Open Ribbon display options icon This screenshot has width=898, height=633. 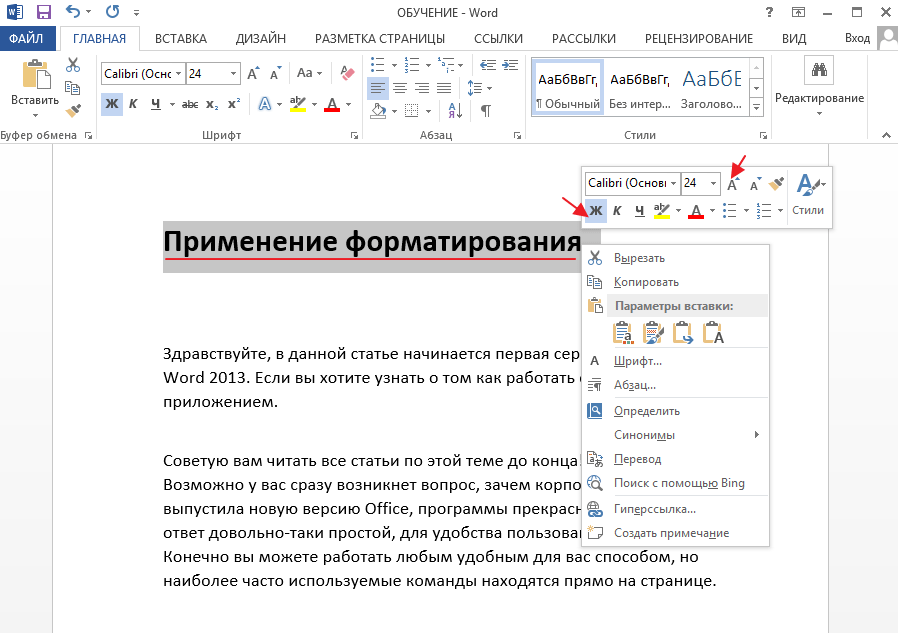click(x=798, y=12)
